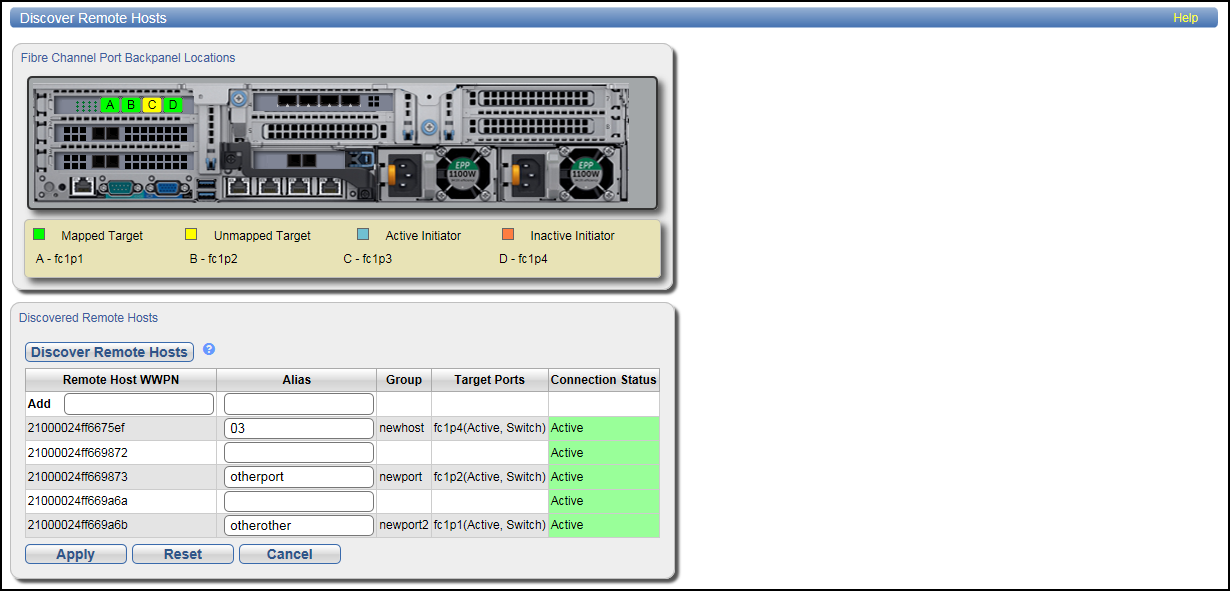Click yellow port C on backpanel
The width and height of the screenshot is (1230, 591).
click(152, 105)
